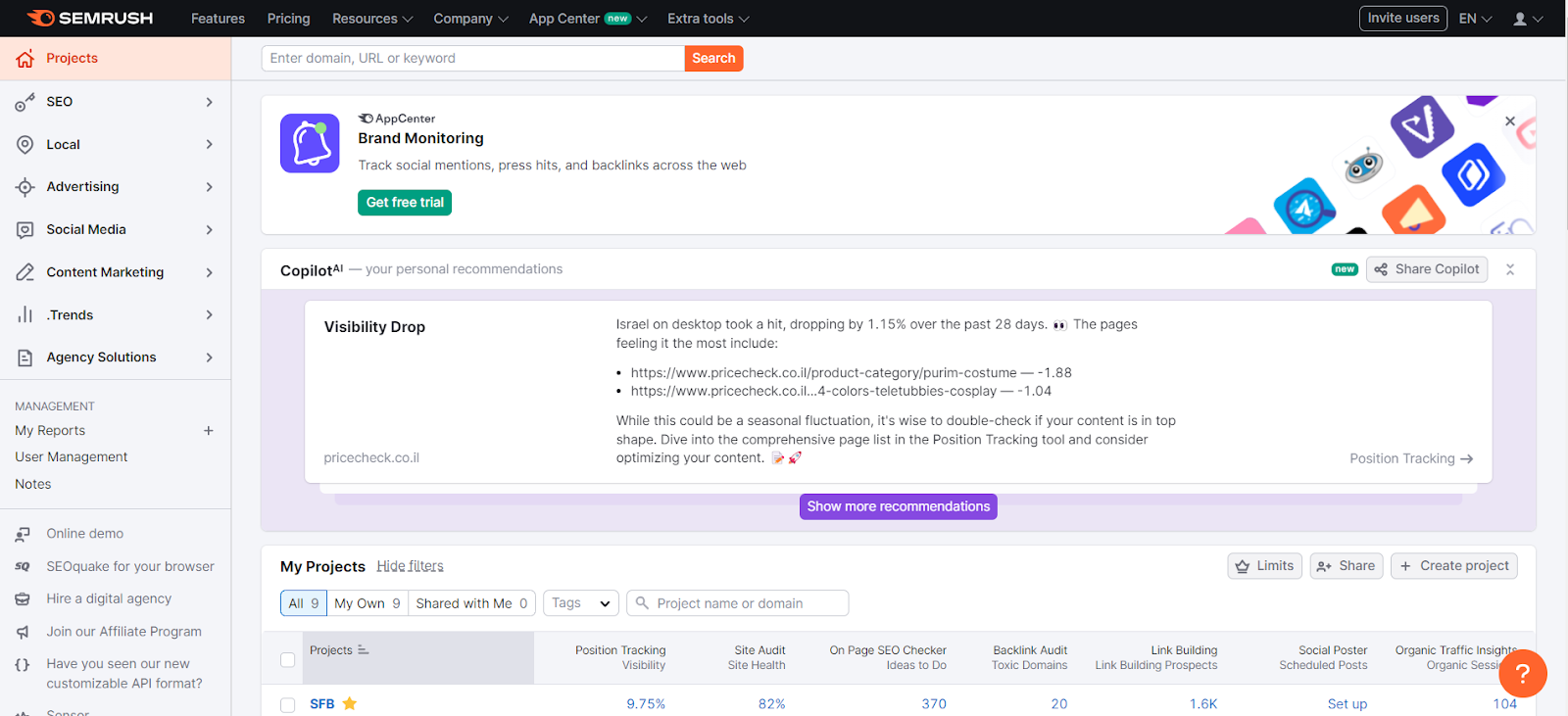This screenshot has width=1568, height=716.
Task: Open the SFB project link
Action: click(x=322, y=704)
